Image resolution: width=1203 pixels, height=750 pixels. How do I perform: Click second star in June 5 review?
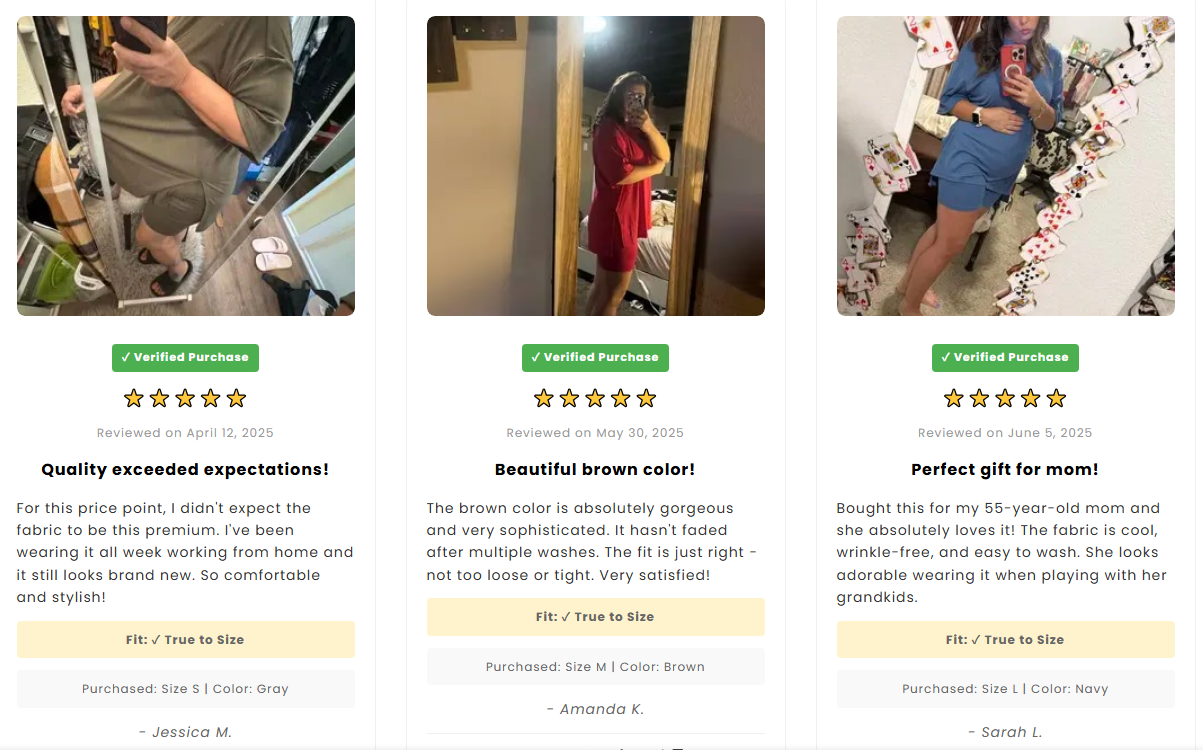point(979,399)
